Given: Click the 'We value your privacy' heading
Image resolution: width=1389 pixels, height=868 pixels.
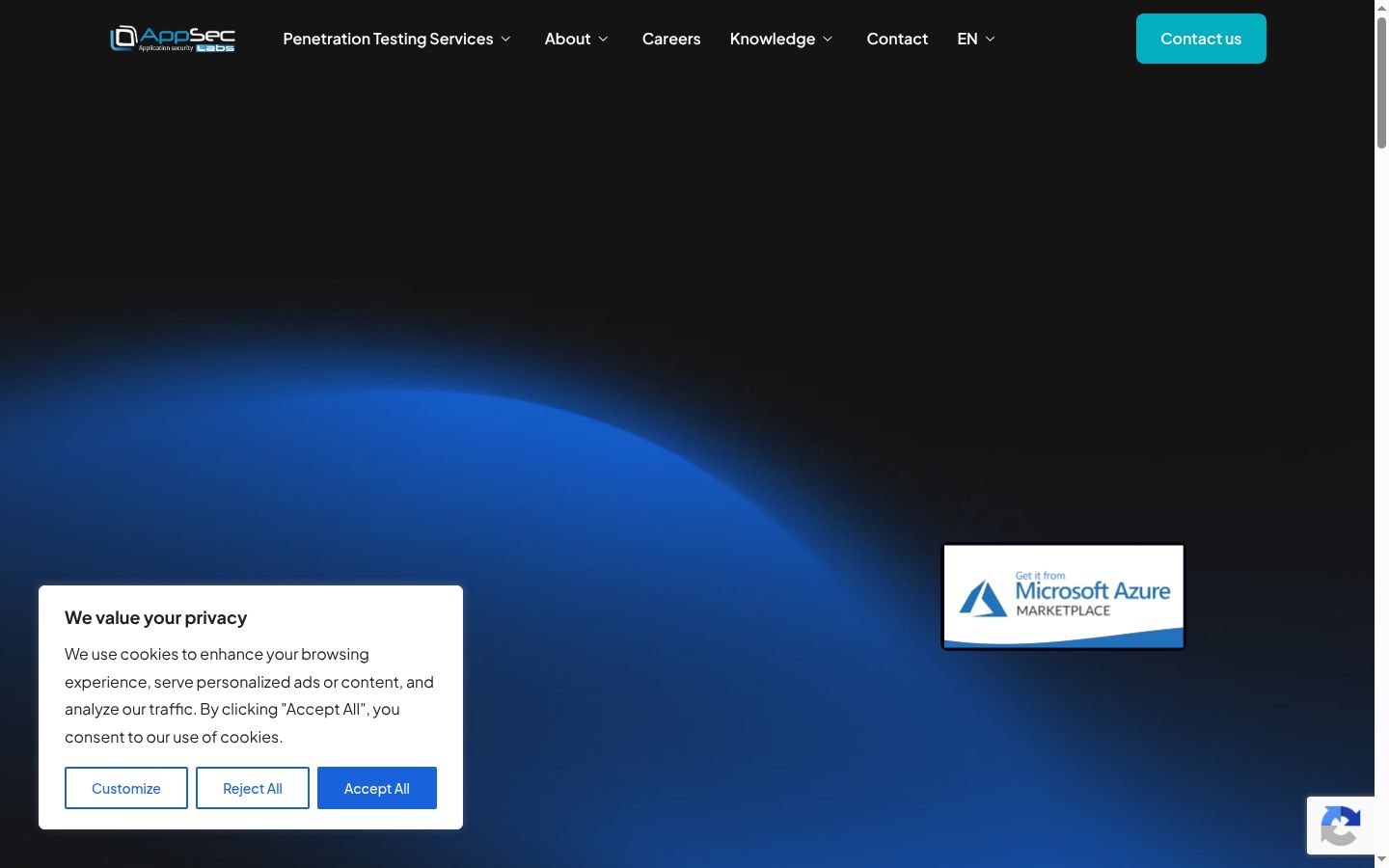Looking at the screenshot, I should tap(156, 617).
